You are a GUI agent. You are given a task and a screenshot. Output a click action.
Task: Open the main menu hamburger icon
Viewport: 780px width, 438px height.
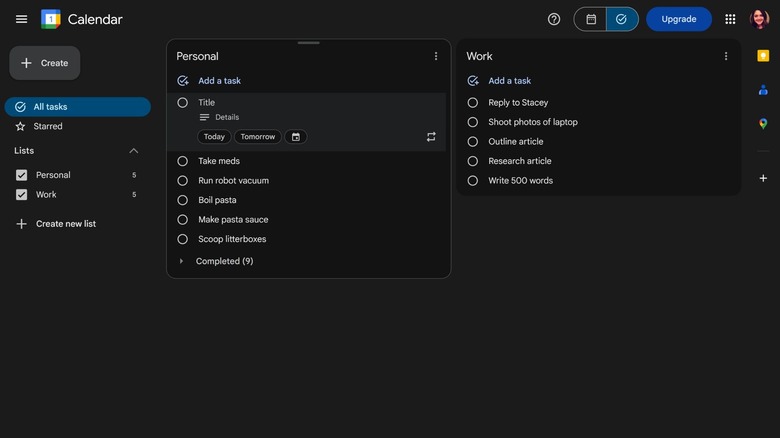tap(21, 19)
